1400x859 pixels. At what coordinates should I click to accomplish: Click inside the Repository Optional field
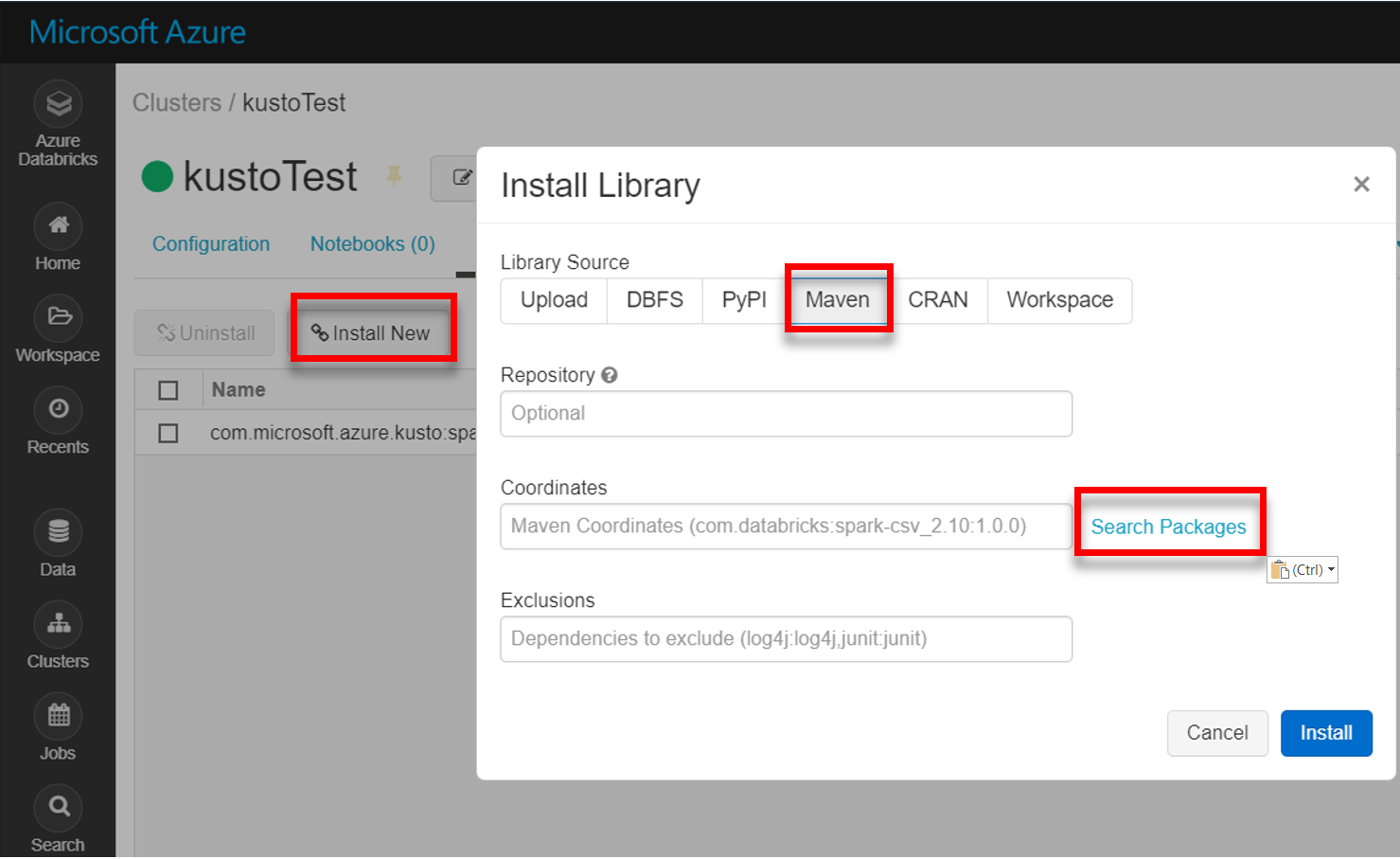click(785, 414)
